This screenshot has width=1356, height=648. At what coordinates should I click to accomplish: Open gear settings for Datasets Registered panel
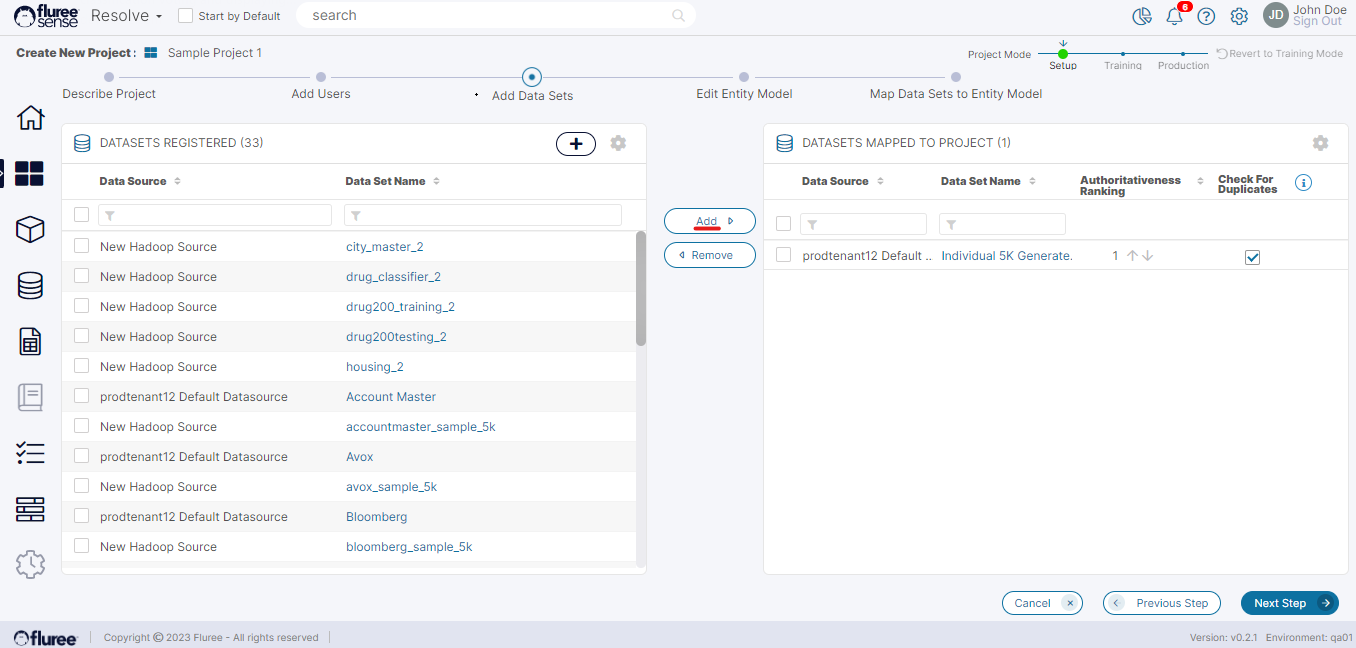point(618,143)
